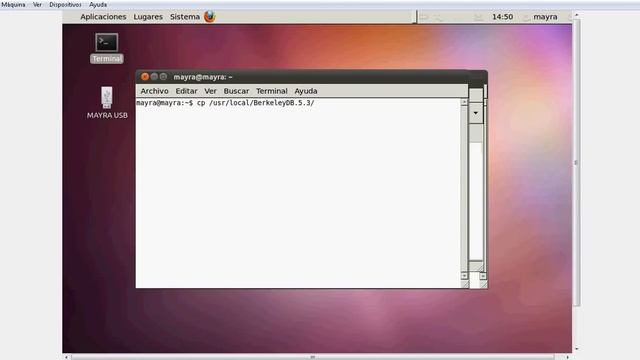Open the VirtualBox Ver menu
640x360 pixels.
point(37,4)
